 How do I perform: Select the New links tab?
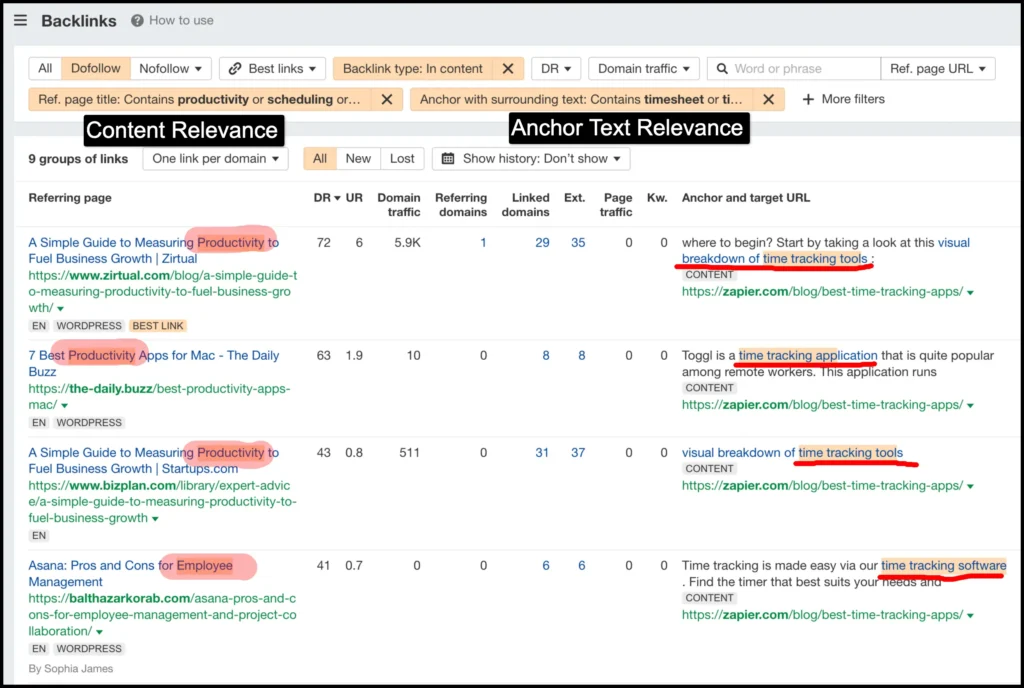click(358, 159)
